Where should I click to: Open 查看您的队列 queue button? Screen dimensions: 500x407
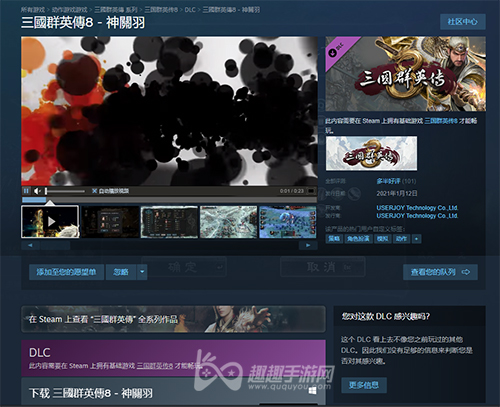pos(440,272)
